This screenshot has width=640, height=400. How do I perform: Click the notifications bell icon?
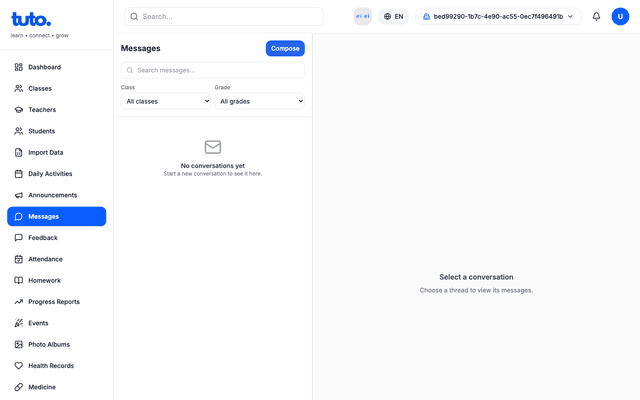click(596, 16)
